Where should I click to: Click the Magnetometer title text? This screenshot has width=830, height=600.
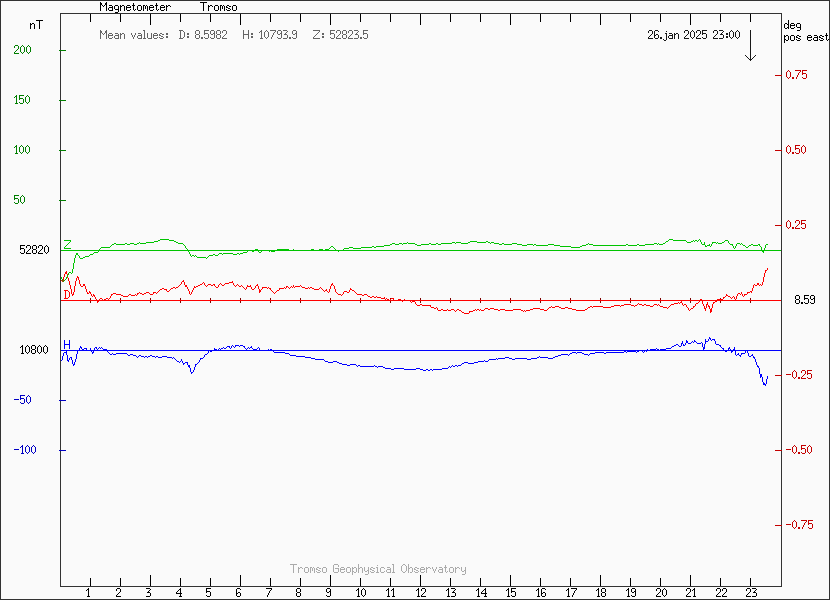pos(135,7)
